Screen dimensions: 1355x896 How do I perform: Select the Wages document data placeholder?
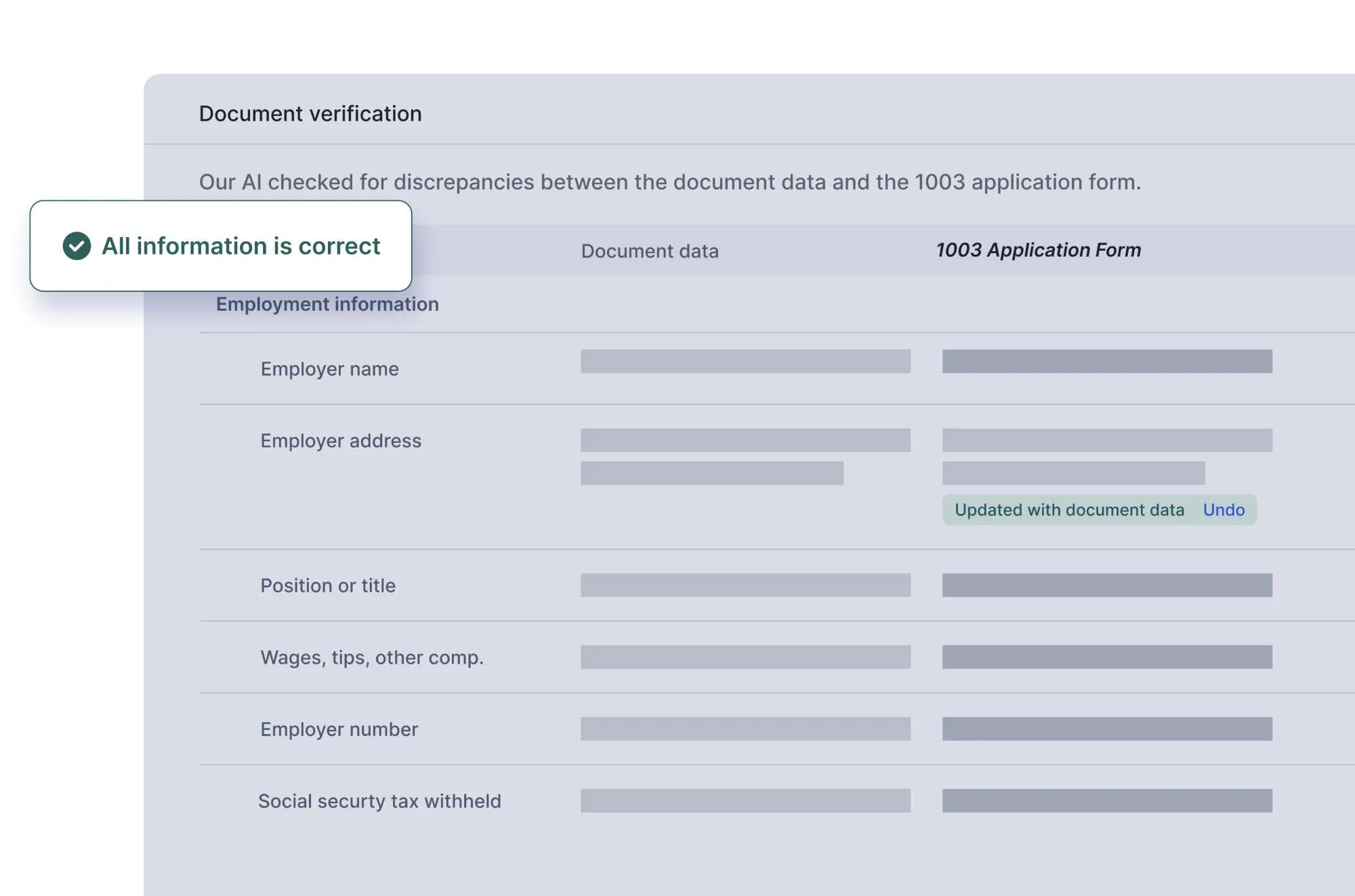745,656
